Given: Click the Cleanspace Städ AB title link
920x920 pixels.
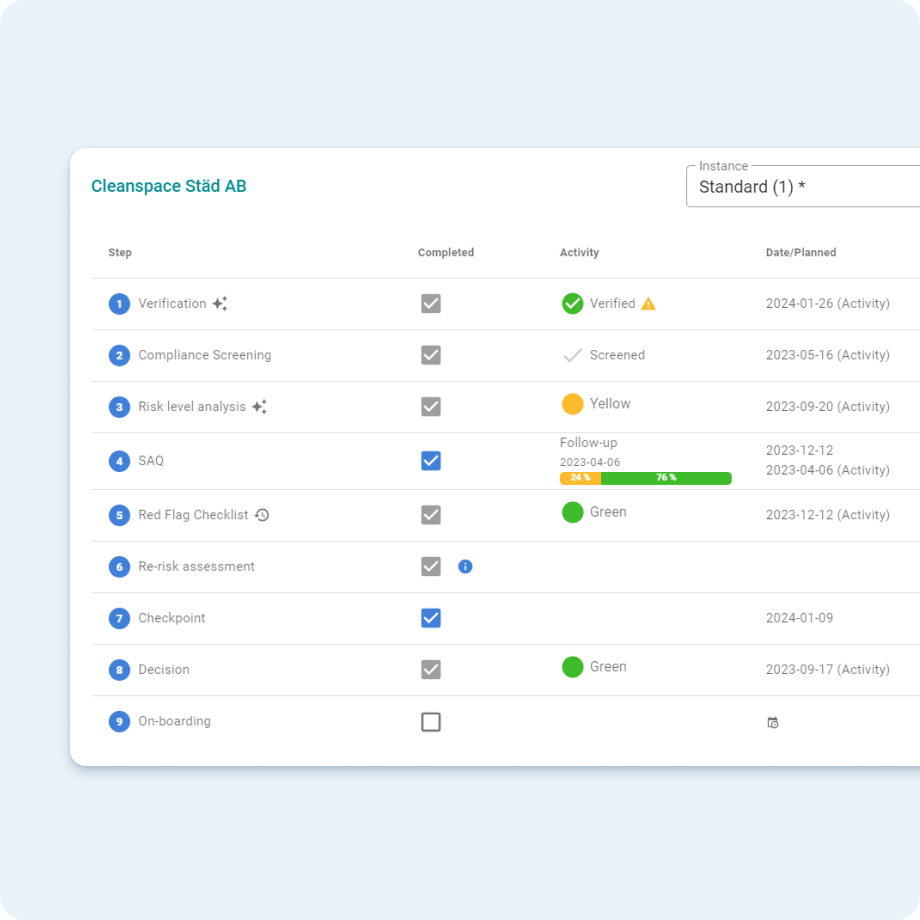Looking at the screenshot, I should pos(169,186).
